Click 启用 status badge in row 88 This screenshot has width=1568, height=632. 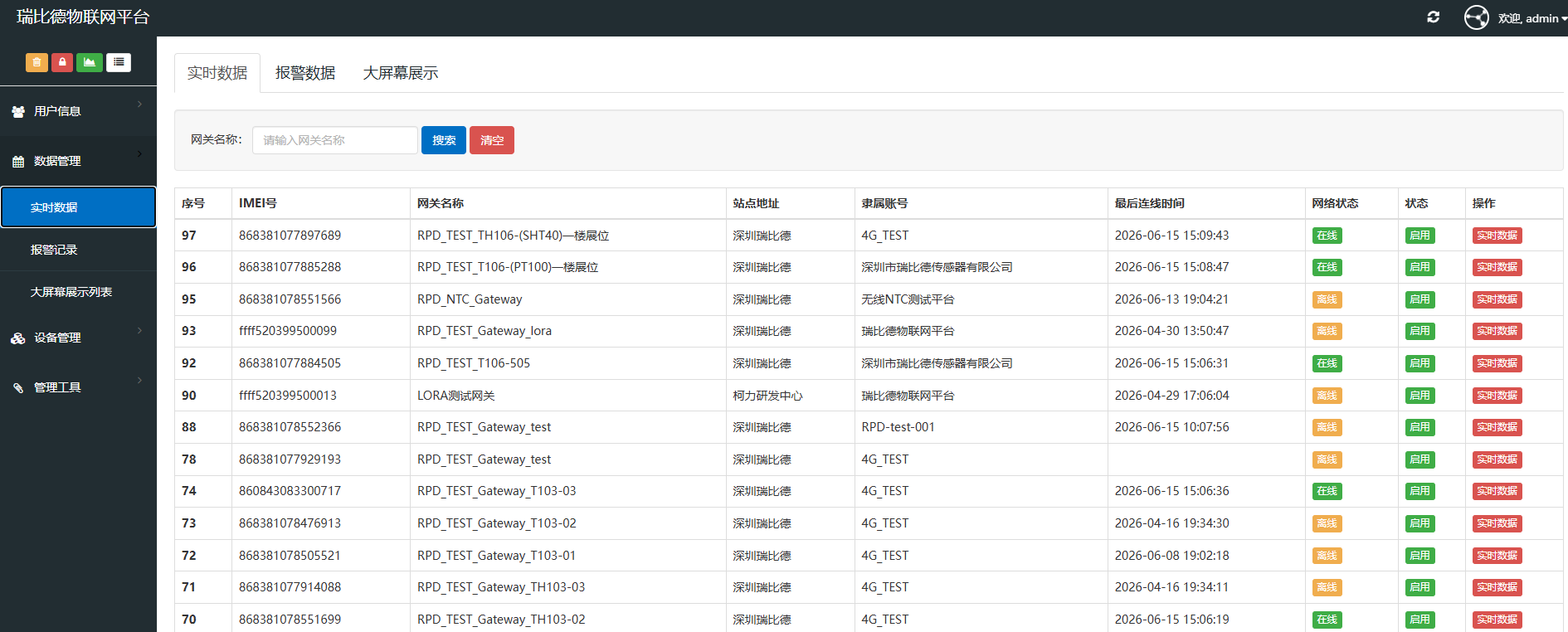click(1419, 427)
